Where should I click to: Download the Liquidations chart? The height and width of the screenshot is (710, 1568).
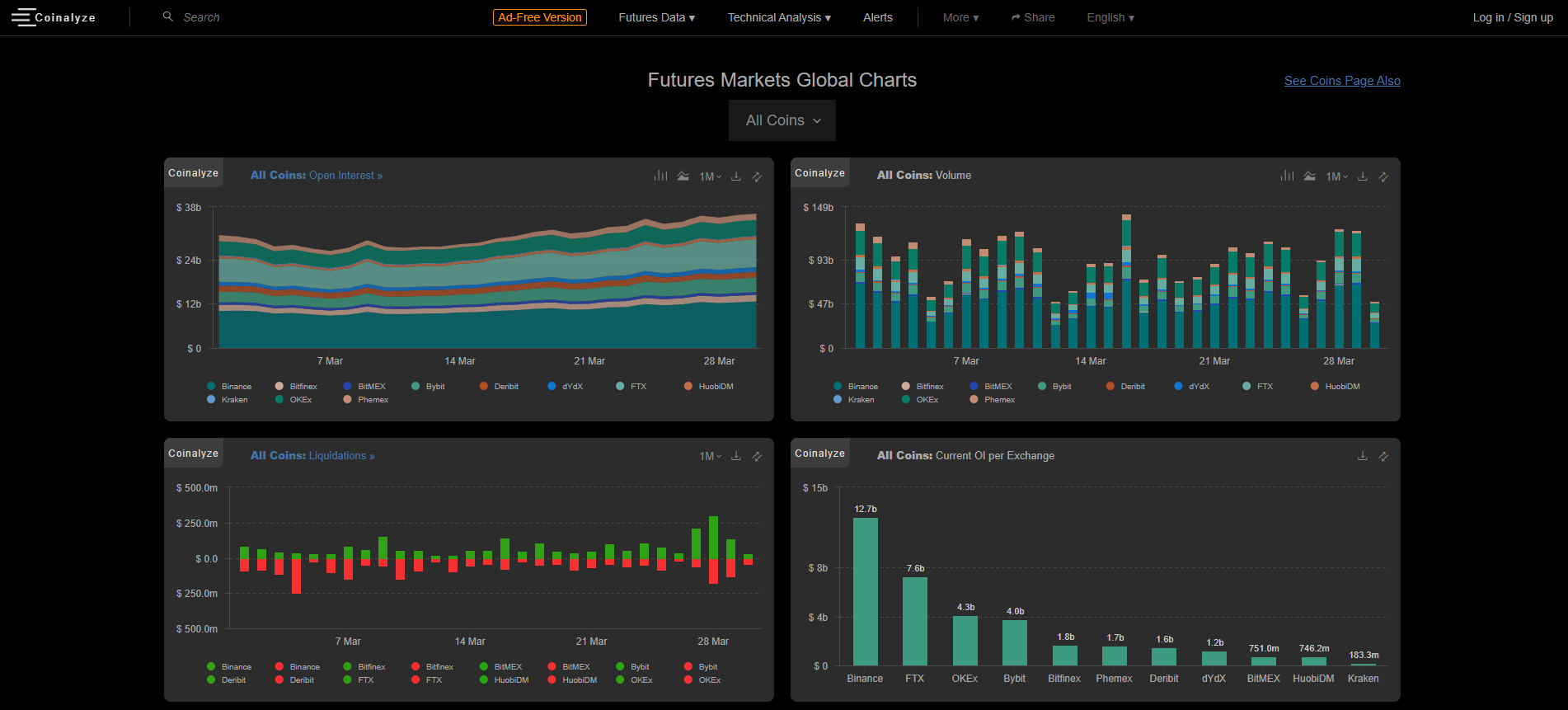pyautogui.click(x=736, y=455)
